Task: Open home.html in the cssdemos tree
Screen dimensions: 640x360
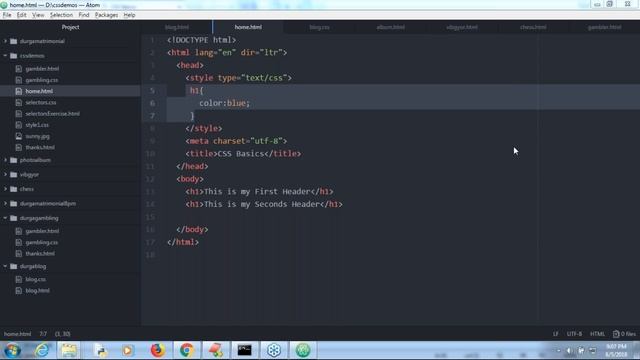Action: point(39,91)
